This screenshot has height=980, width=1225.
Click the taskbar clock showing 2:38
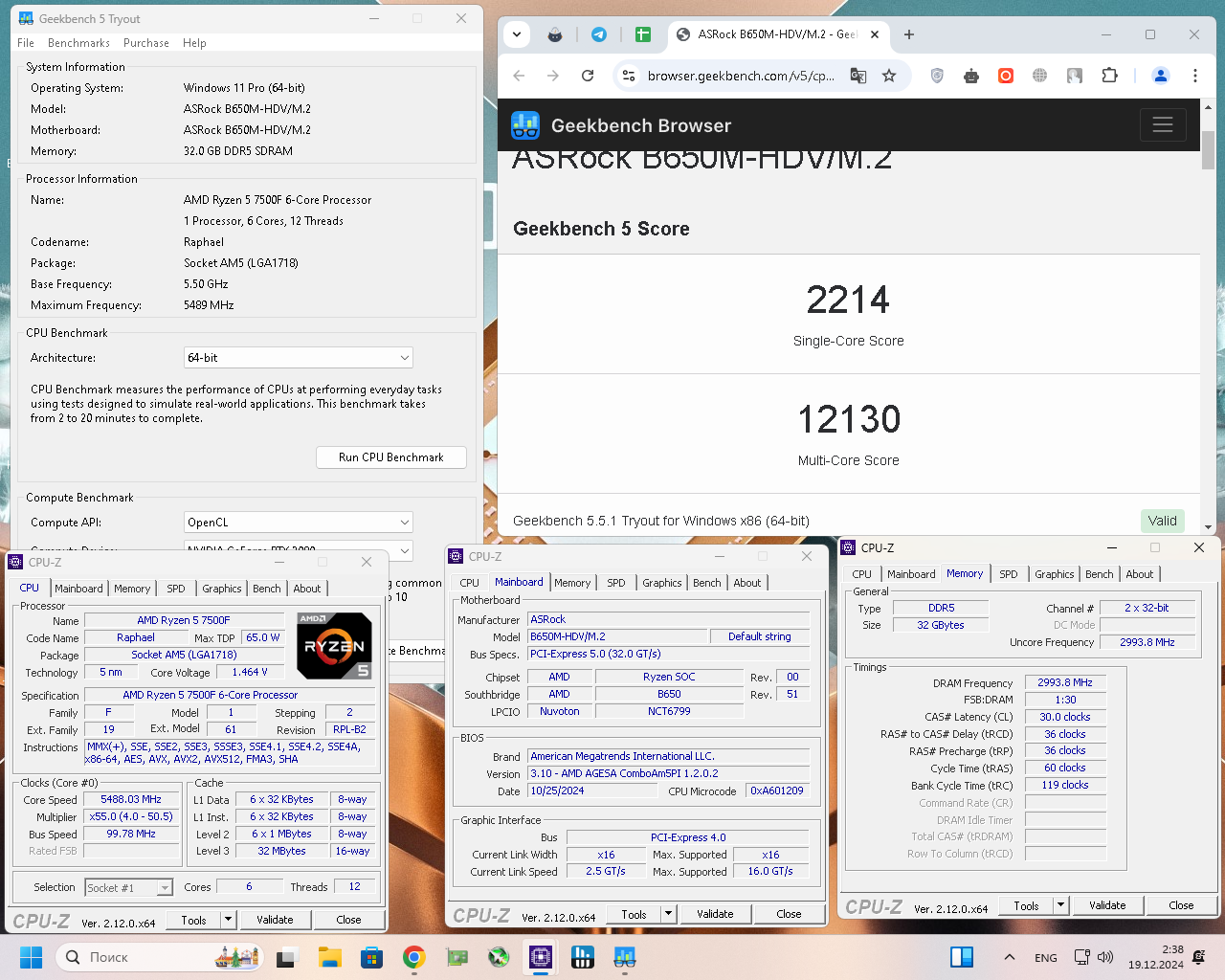(1156, 957)
